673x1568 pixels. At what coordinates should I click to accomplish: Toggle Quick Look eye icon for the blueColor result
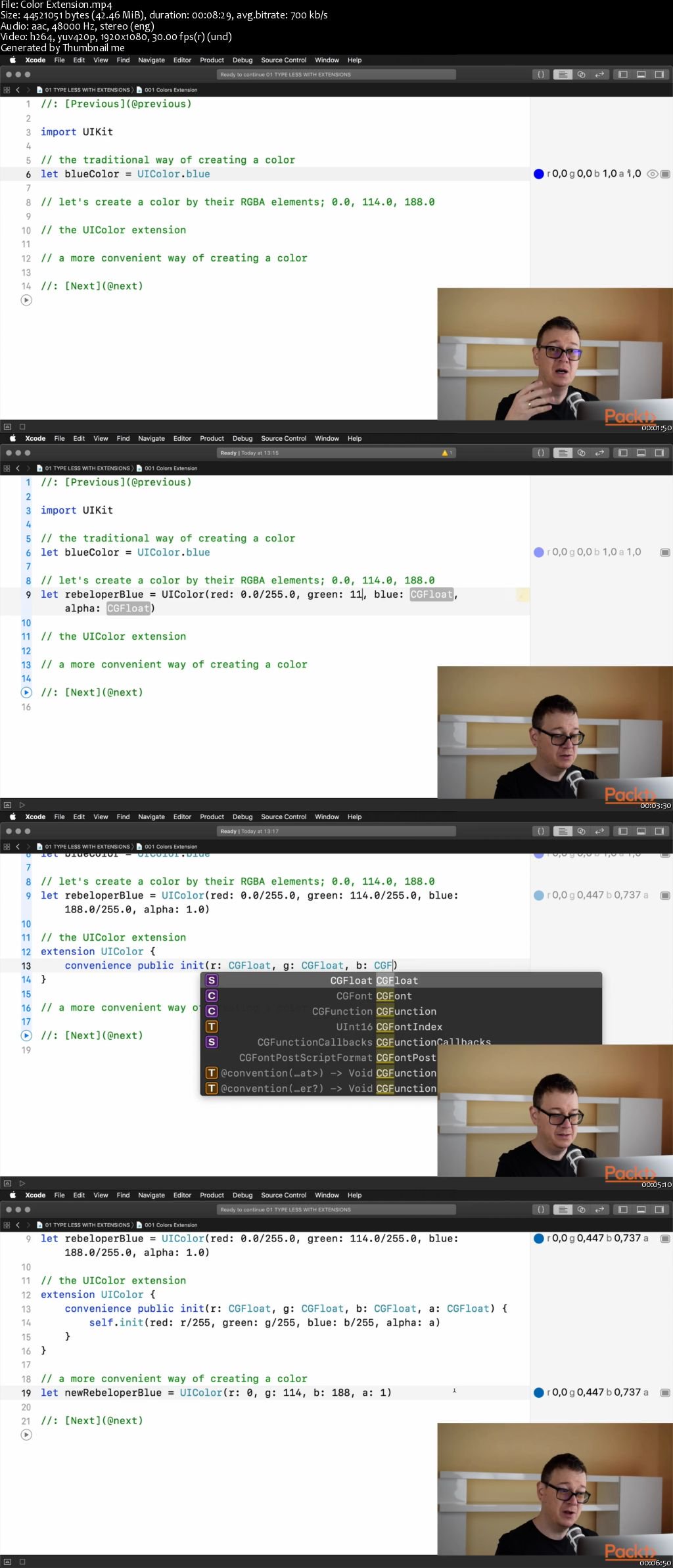[653, 174]
